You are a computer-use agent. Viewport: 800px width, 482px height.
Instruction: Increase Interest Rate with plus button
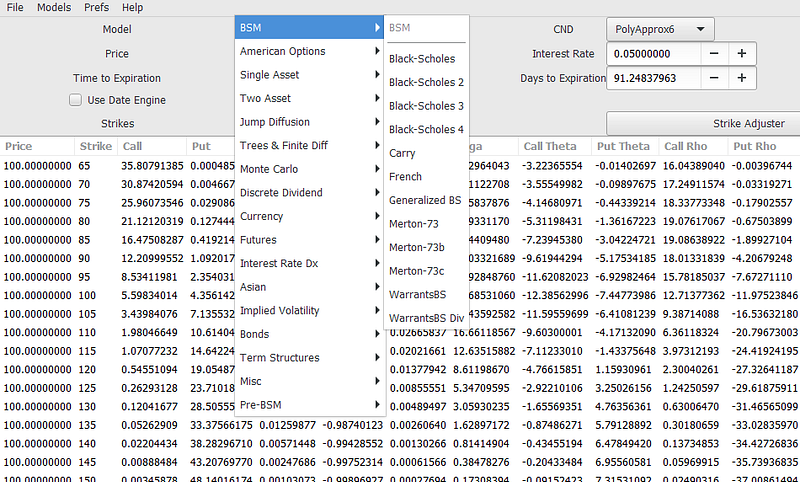[742, 54]
